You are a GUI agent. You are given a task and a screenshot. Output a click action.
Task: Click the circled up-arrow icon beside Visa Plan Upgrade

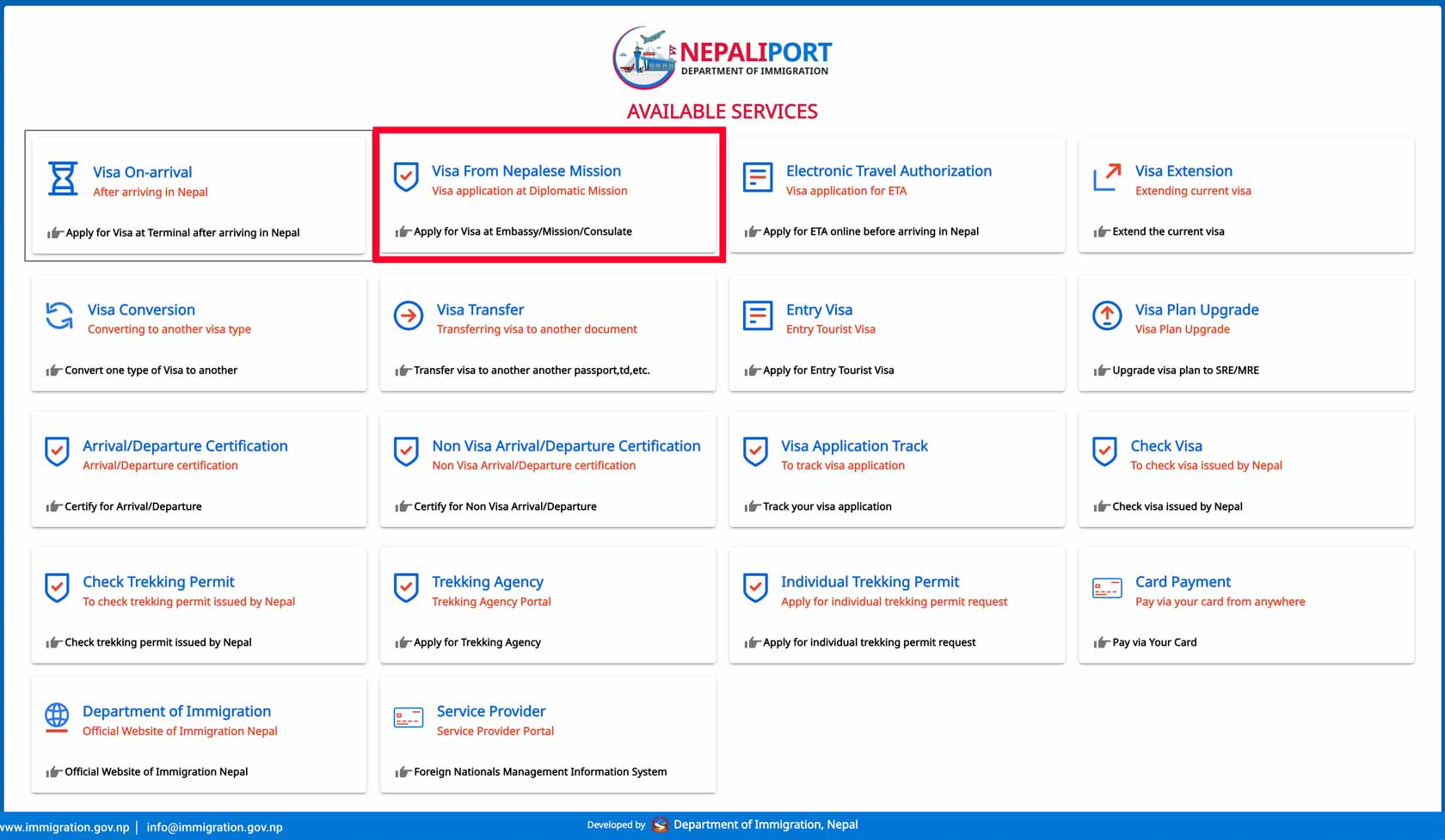coord(1107,316)
